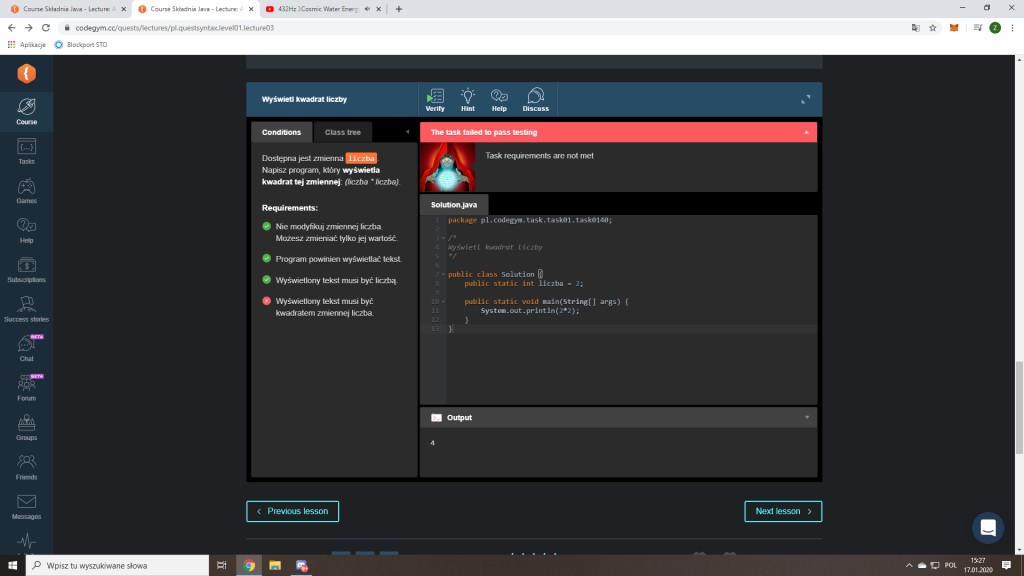Select the Solution.java file tab

[x=454, y=204]
